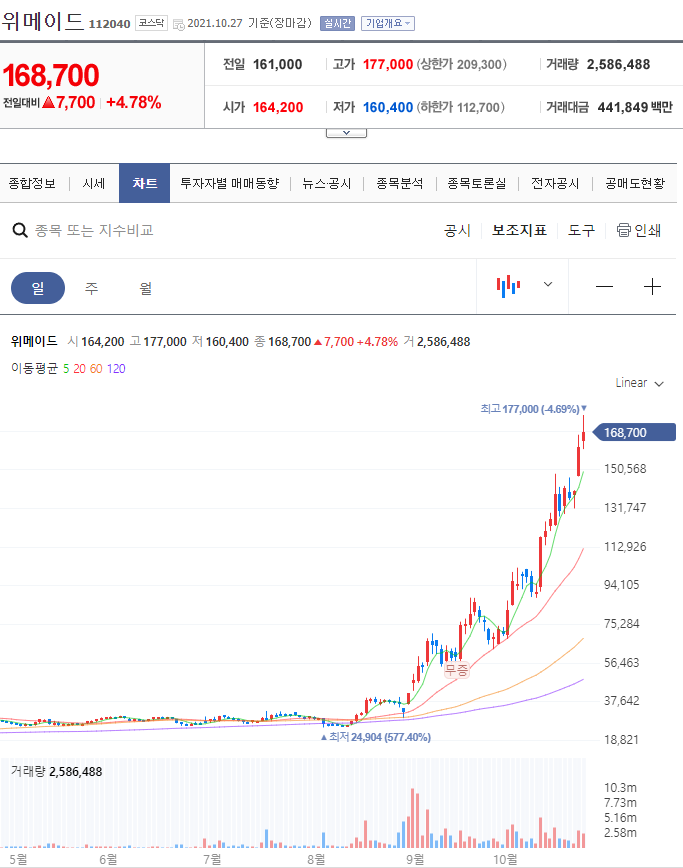Click the search magnifier icon
This screenshot has height=868, width=683.
point(20,230)
